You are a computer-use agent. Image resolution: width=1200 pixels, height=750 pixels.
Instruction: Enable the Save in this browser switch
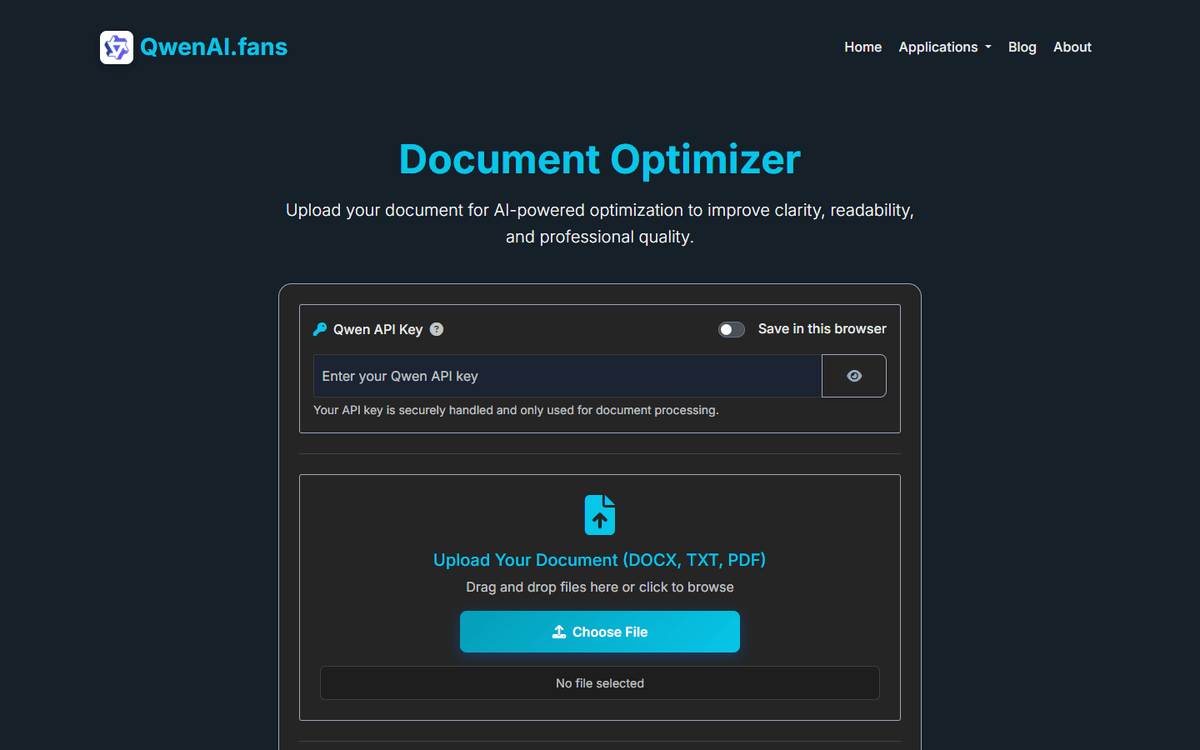point(732,329)
